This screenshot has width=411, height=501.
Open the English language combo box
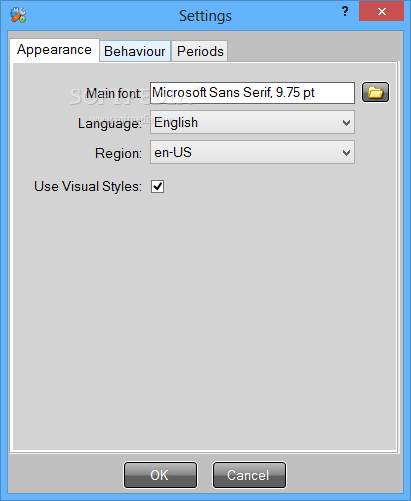click(x=252, y=123)
